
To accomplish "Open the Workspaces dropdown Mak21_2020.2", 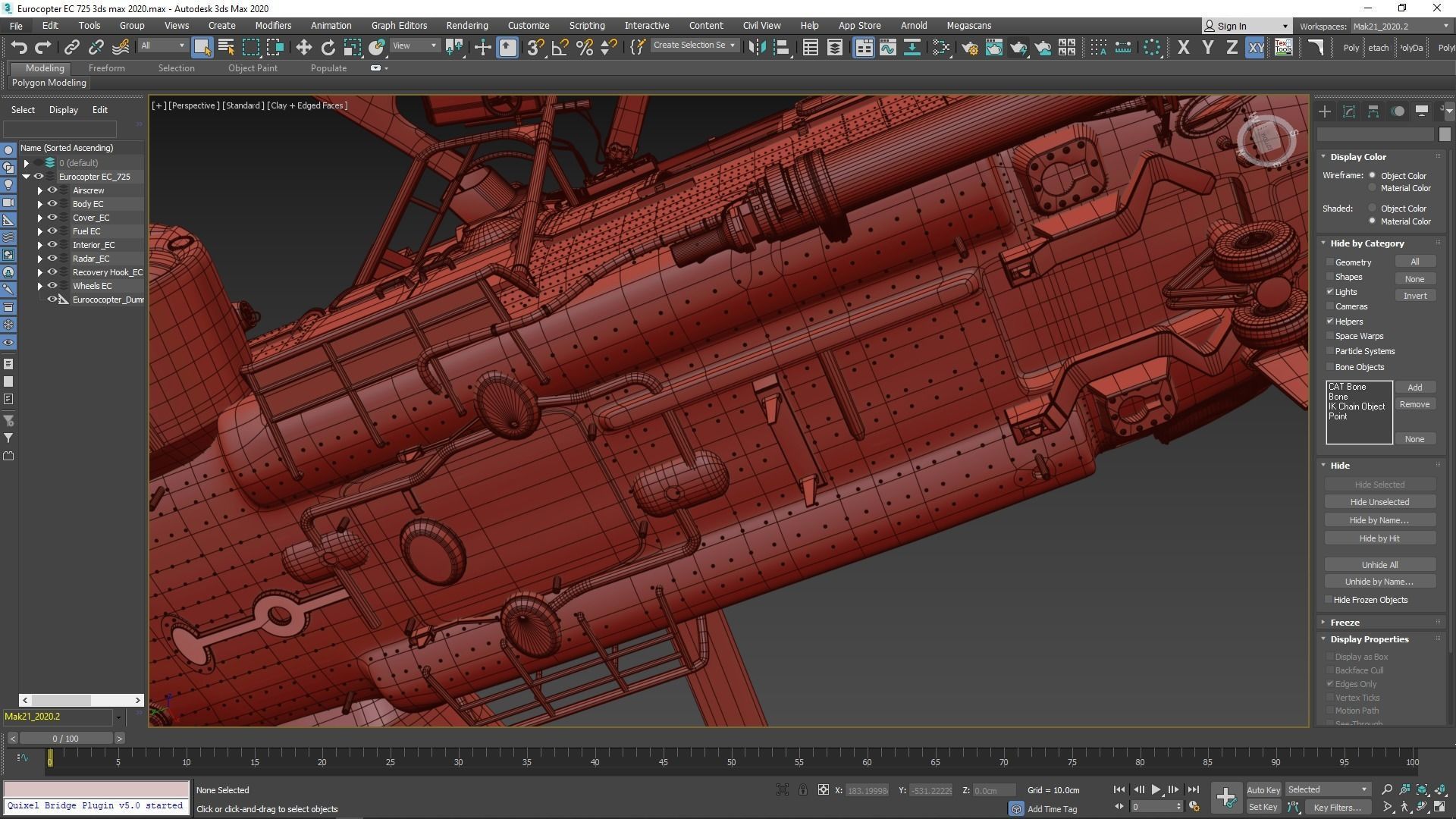I will pyautogui.click(x=1400, y=26).
